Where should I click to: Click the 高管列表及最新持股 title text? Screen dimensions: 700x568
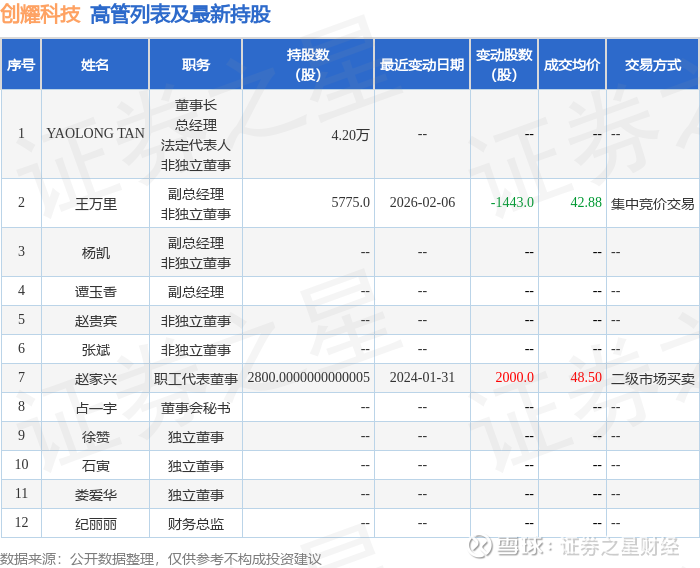coord(180,14)
